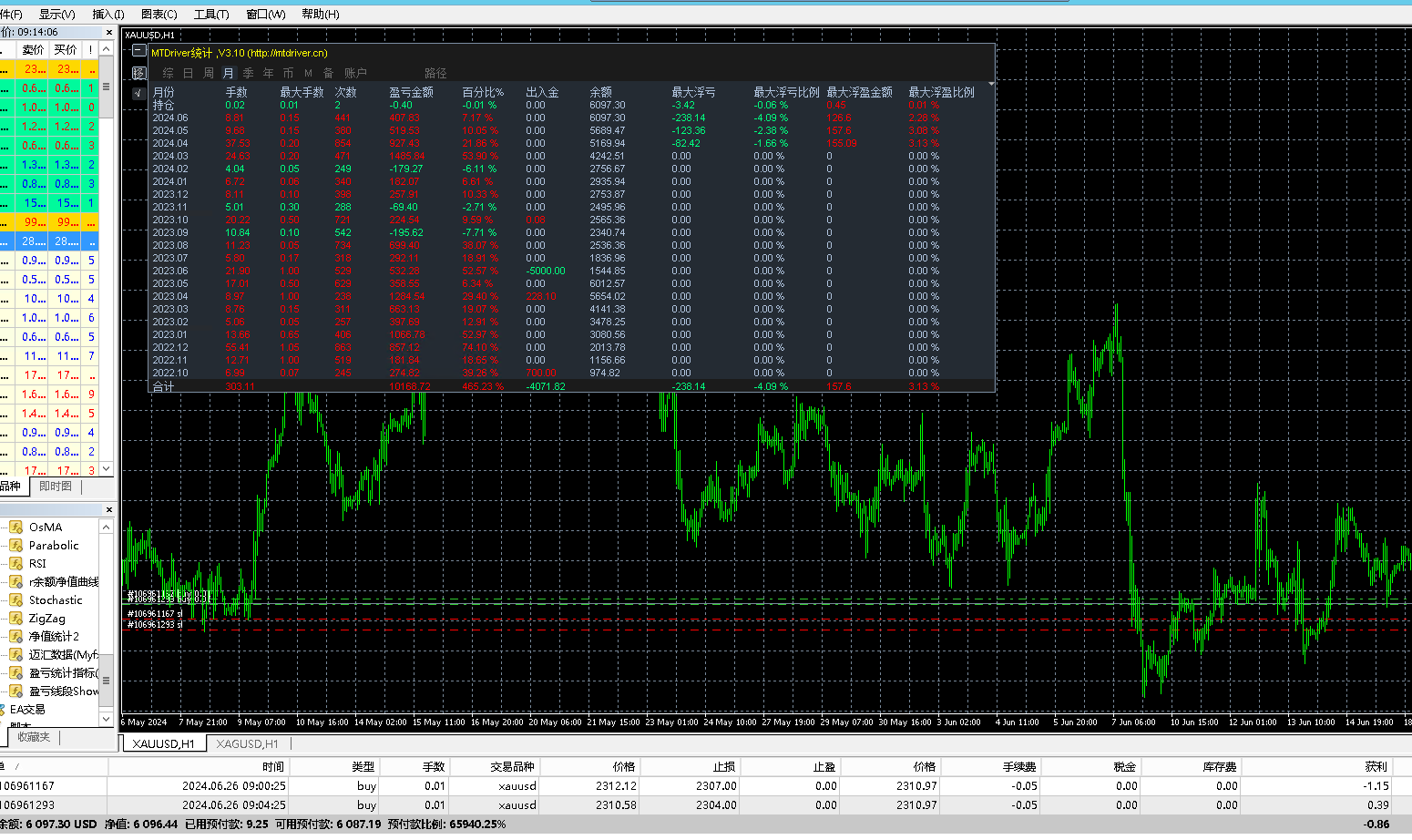Click the 最大浮亏 column header
The width and height of the screenshot is (1412, 840).
coord(693,92)
